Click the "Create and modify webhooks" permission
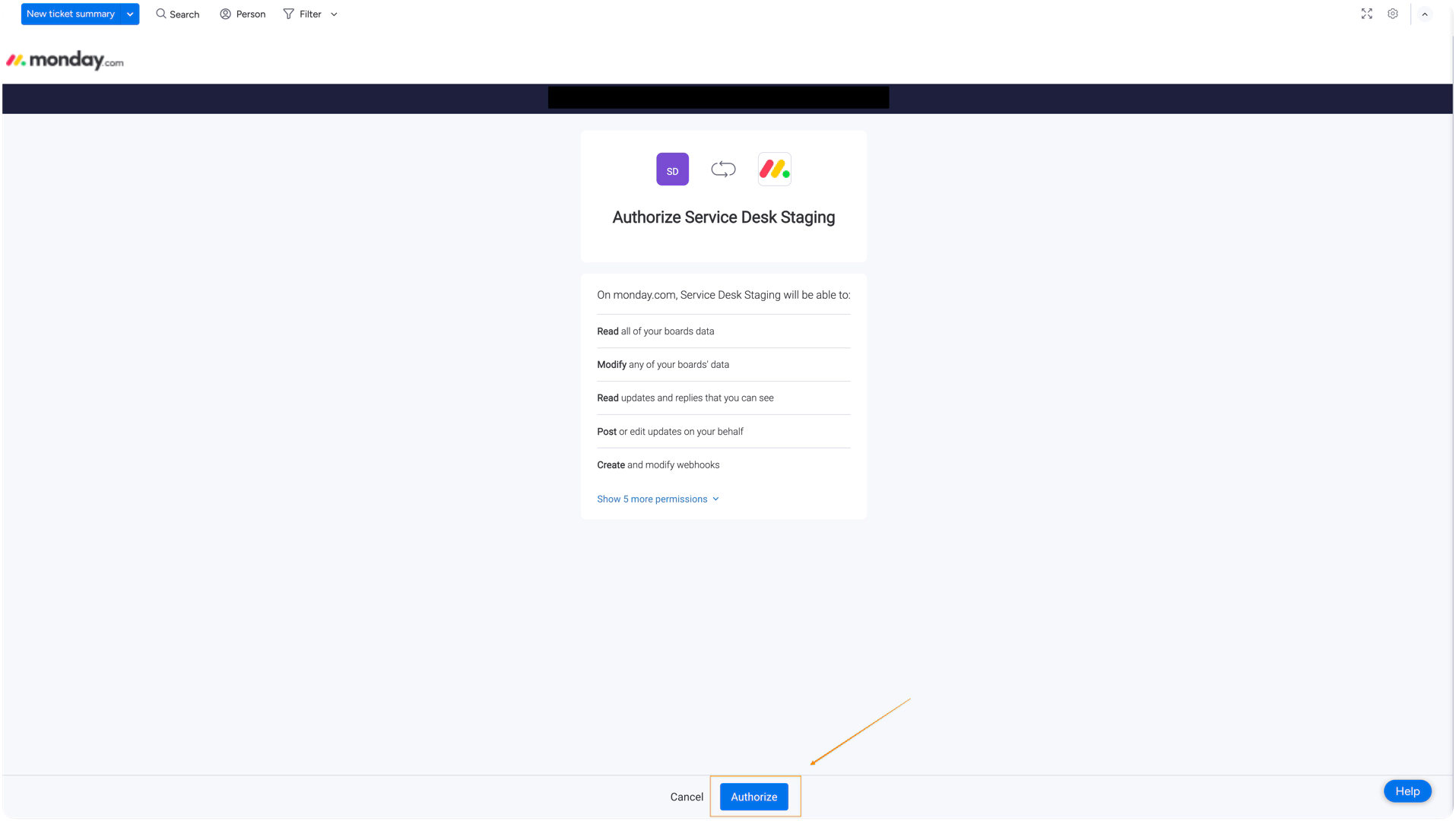 point(658,465)
